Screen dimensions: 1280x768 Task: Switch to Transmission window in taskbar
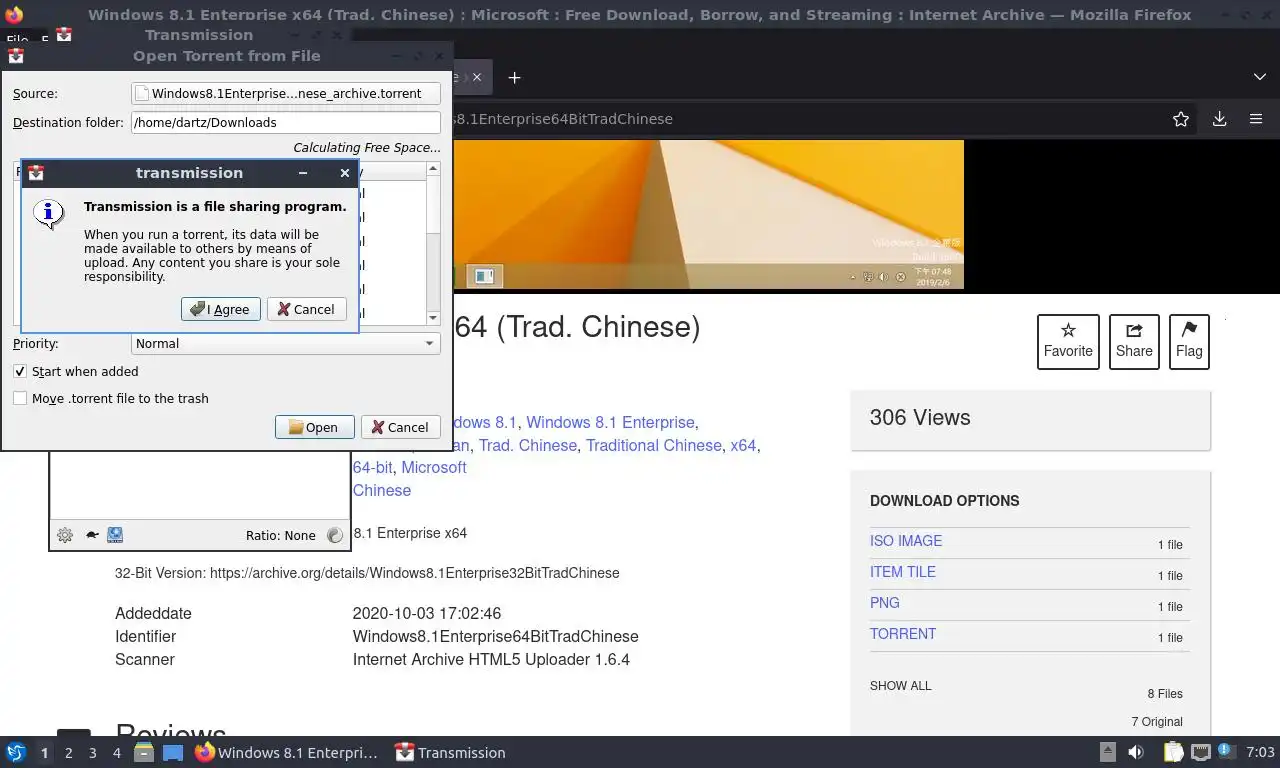tap(451, 752)
